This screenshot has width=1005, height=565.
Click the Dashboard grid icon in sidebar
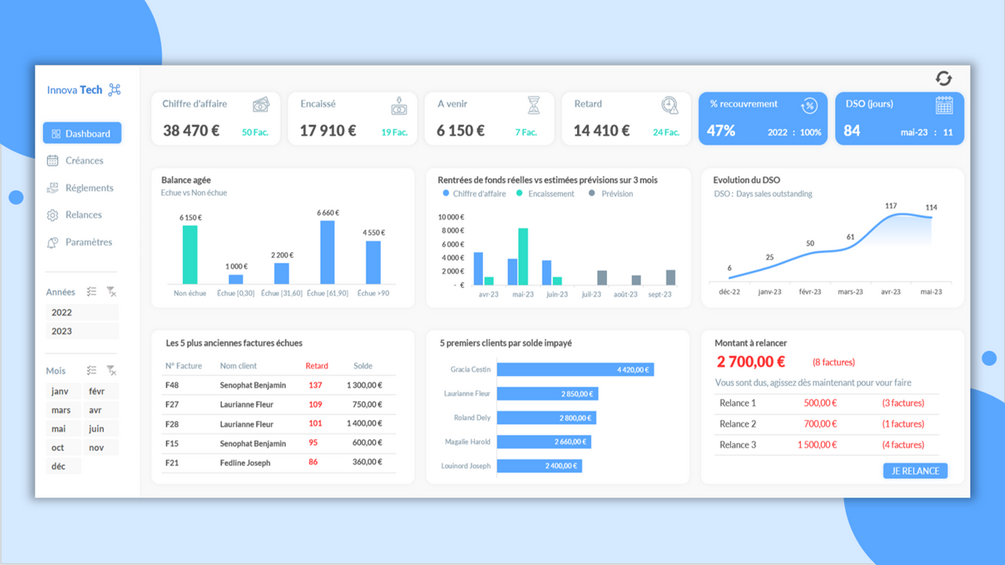(x=56, y=134)
